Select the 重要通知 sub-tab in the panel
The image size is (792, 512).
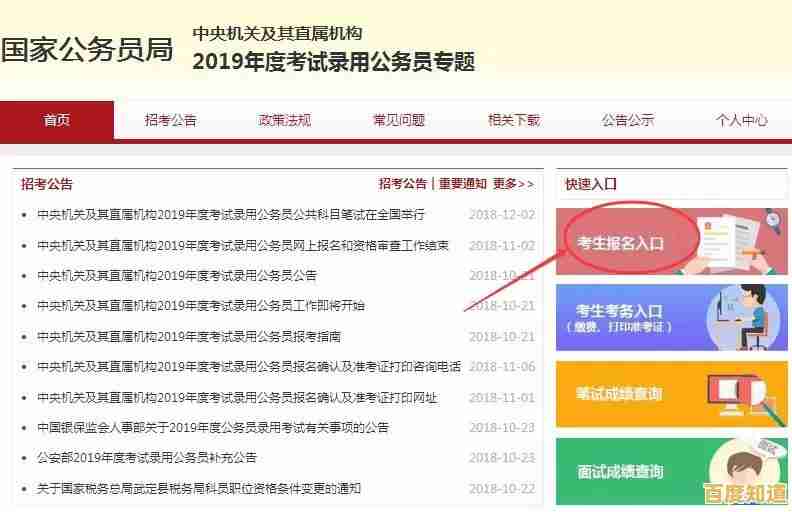(x=462, y=184)
